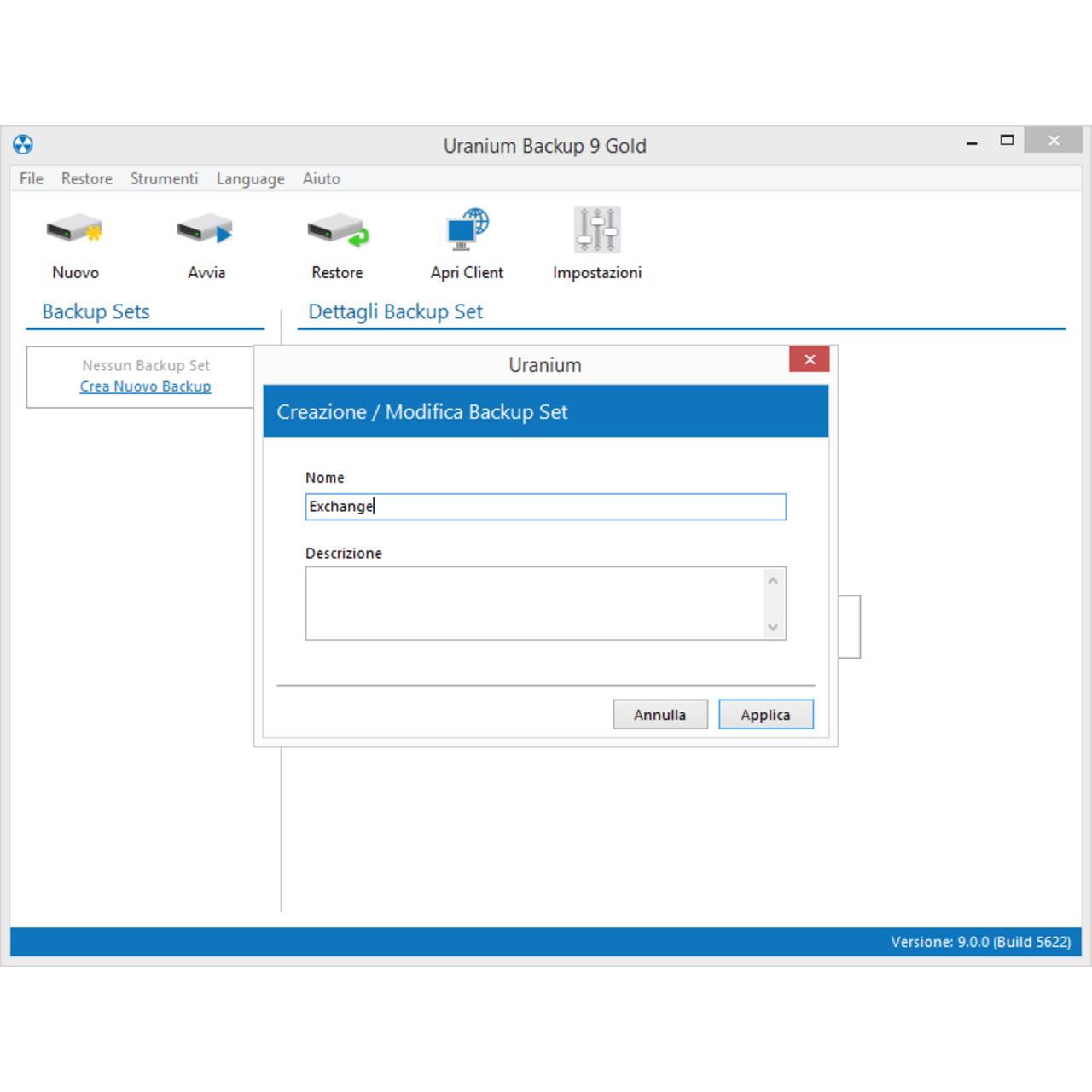Open the Language menu
Screen dimensions: 1092x1092
click(250, 178)
